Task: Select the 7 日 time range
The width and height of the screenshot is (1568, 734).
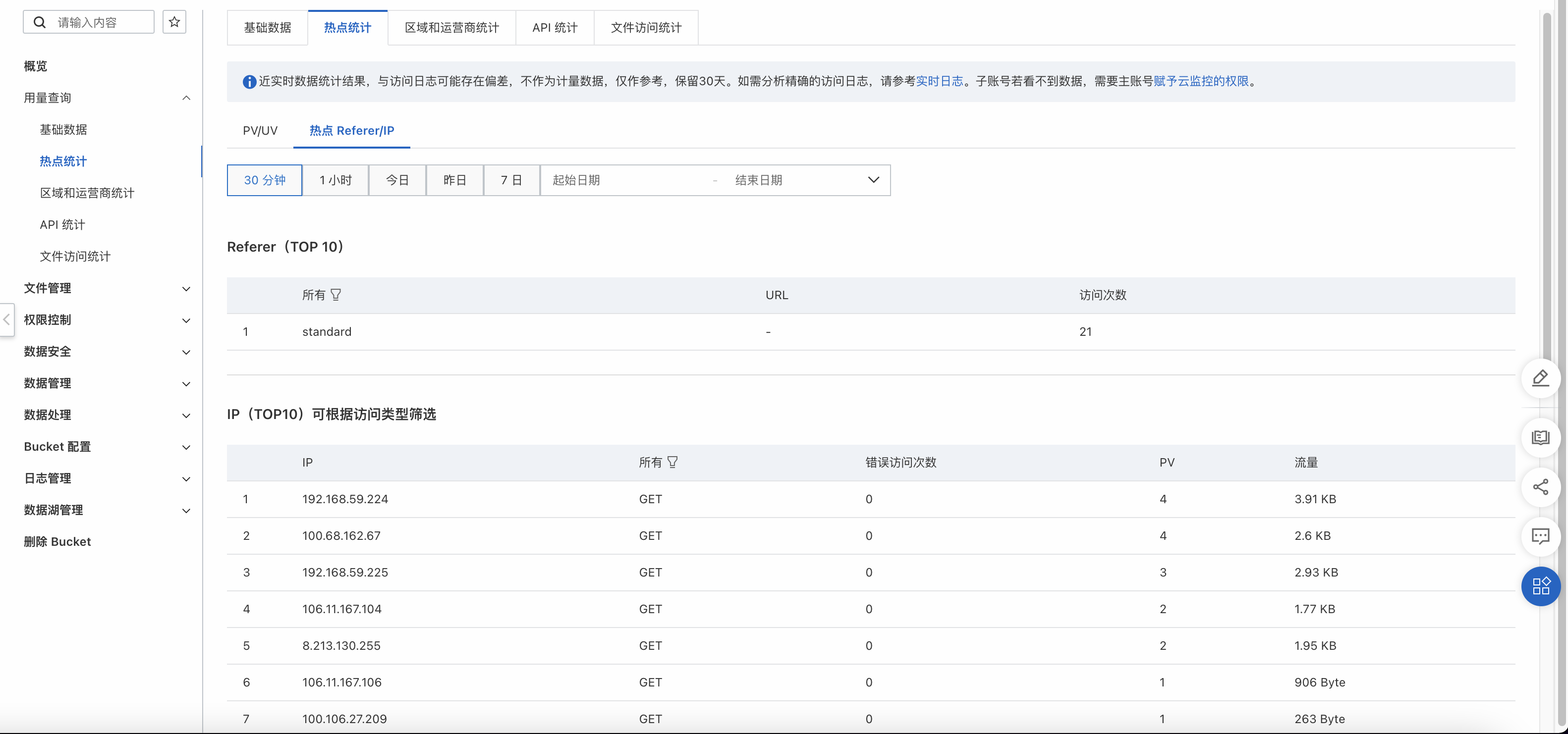Action: 511,180
